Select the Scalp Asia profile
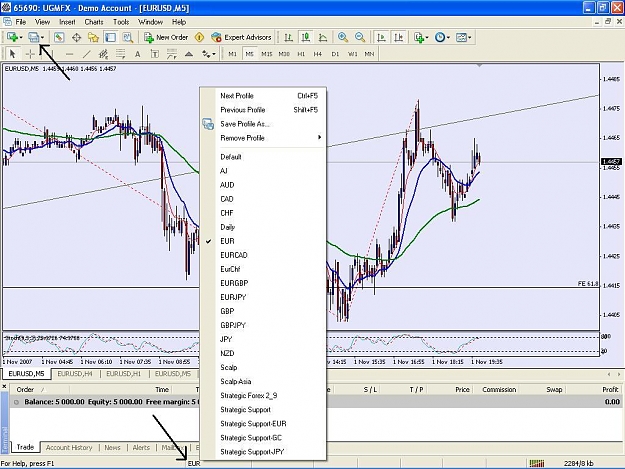The image size is (625, 469). click(x=263, y=381)
